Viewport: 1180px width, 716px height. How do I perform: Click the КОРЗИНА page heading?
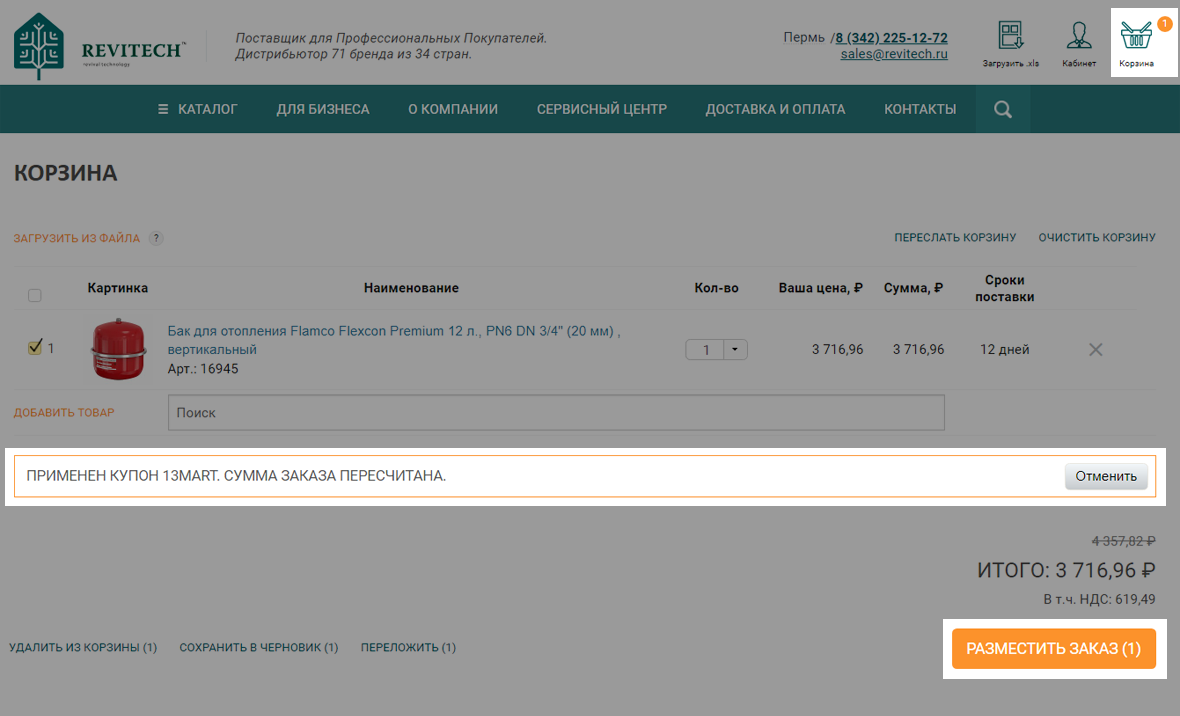coord(65,173)
